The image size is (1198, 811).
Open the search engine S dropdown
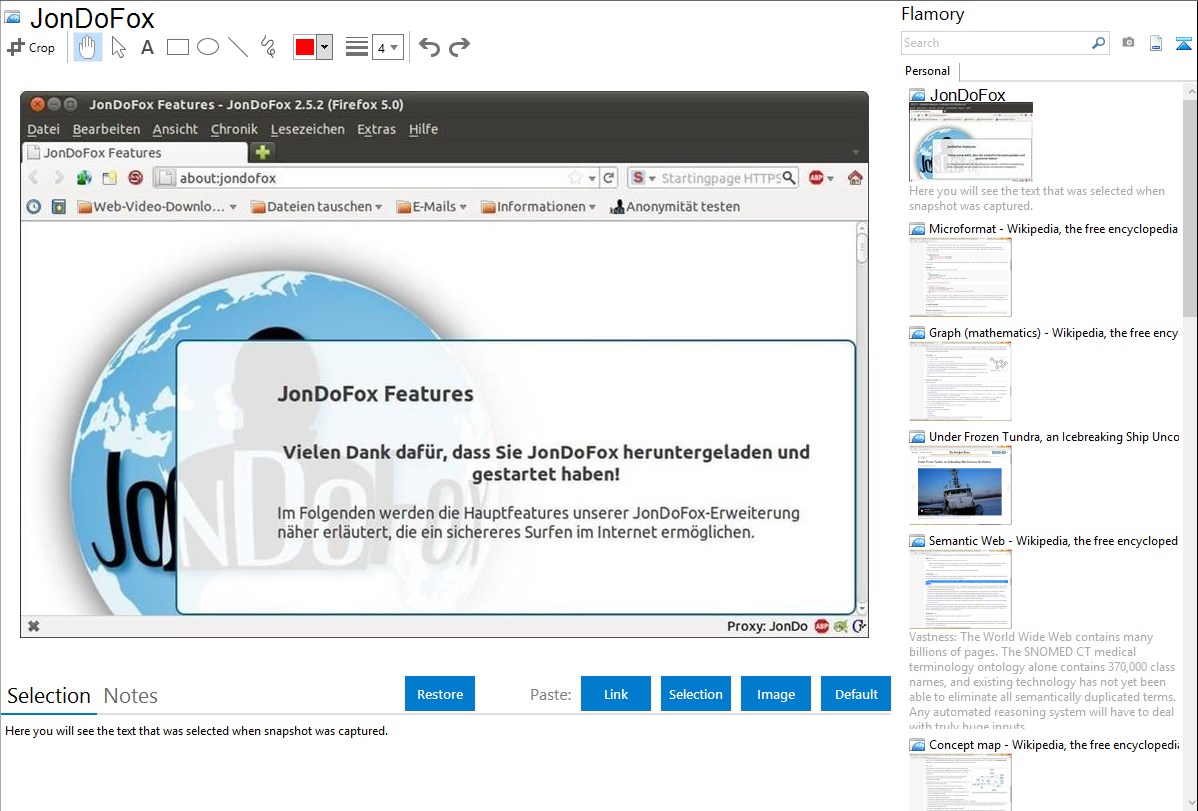(643, 178)
